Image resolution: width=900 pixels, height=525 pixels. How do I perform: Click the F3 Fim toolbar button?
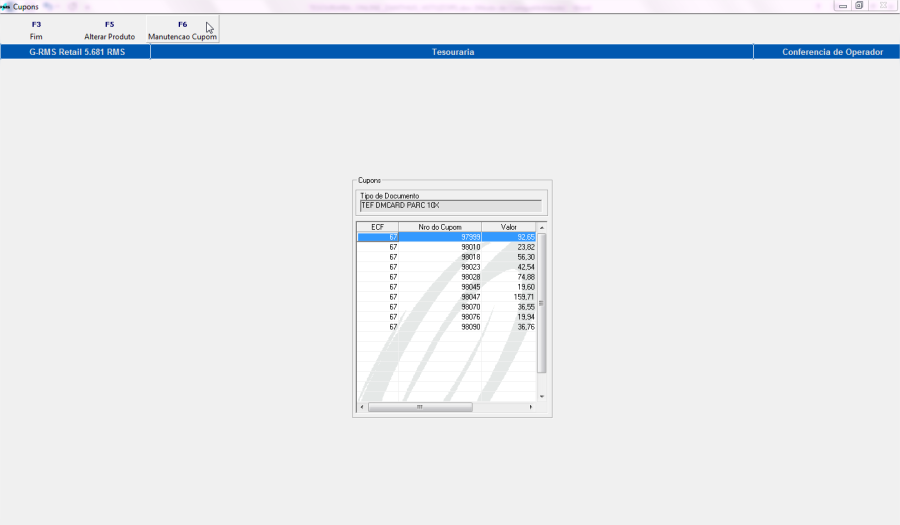pos(36,30)
